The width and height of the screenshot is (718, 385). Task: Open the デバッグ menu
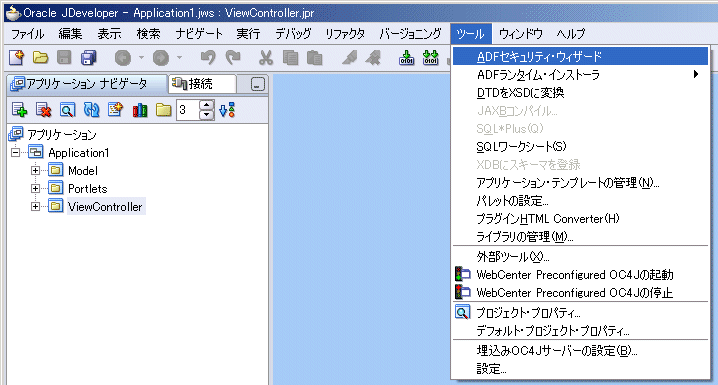tap(293, 34)
